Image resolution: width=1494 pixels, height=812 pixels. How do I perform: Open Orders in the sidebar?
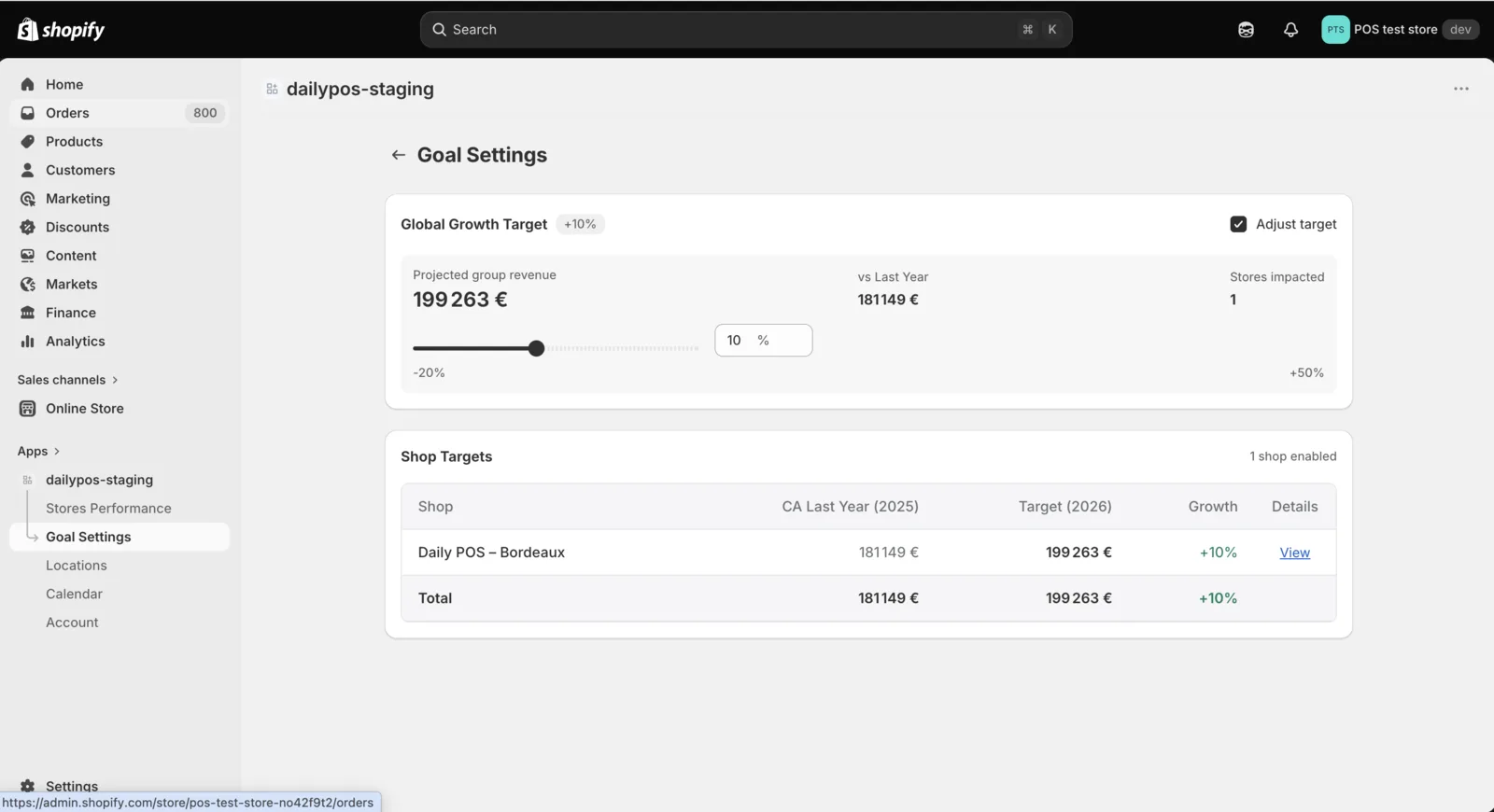point(120,113)
